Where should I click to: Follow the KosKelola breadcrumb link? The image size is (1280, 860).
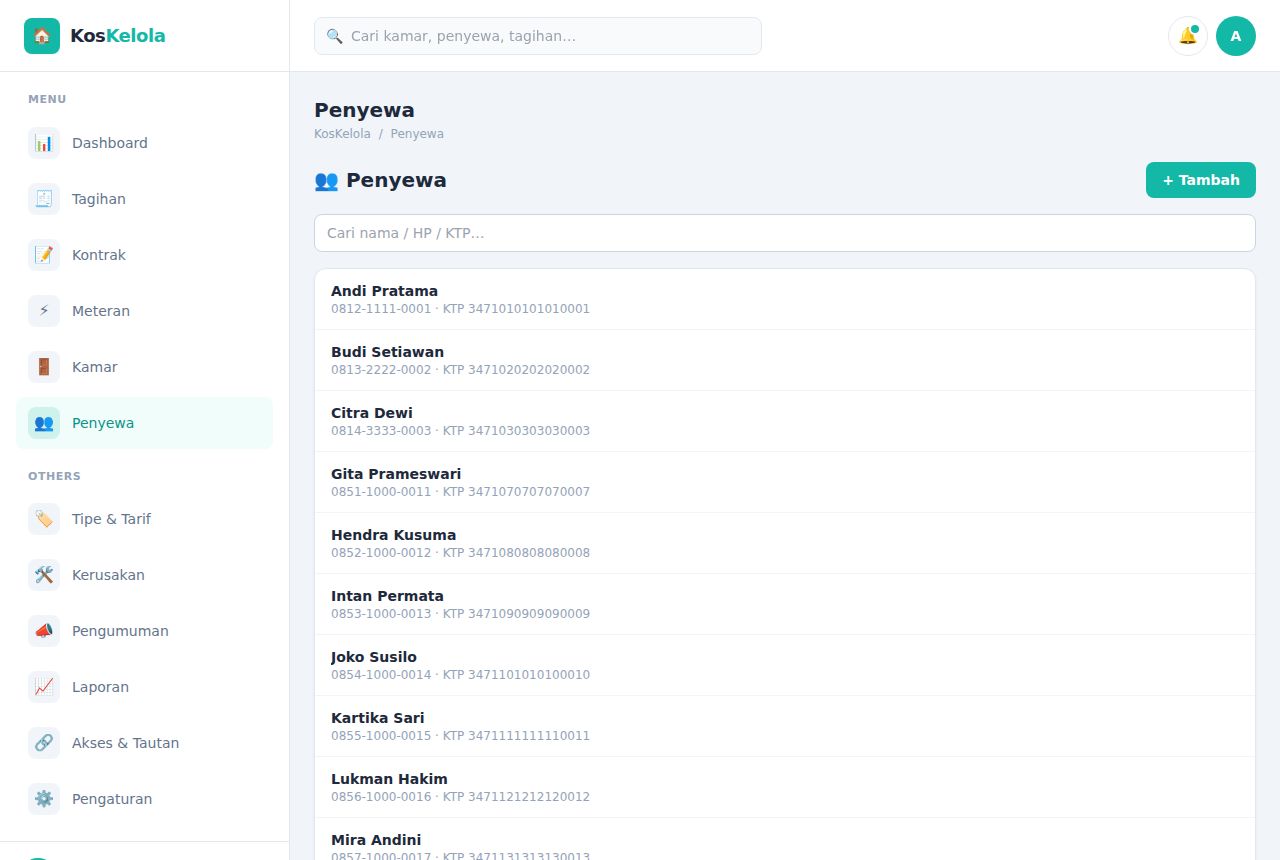pyautogui.click(x=342, y=134)
